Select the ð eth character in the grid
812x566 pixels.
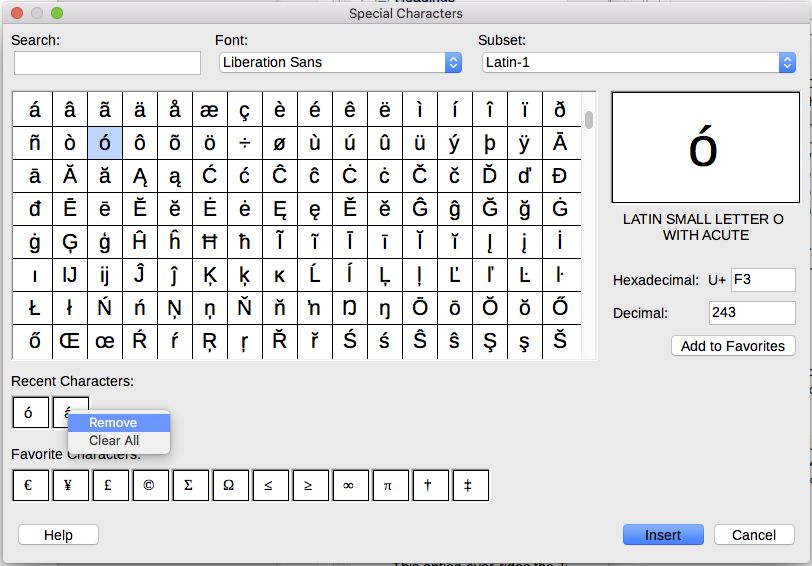(x=560, y=110)
